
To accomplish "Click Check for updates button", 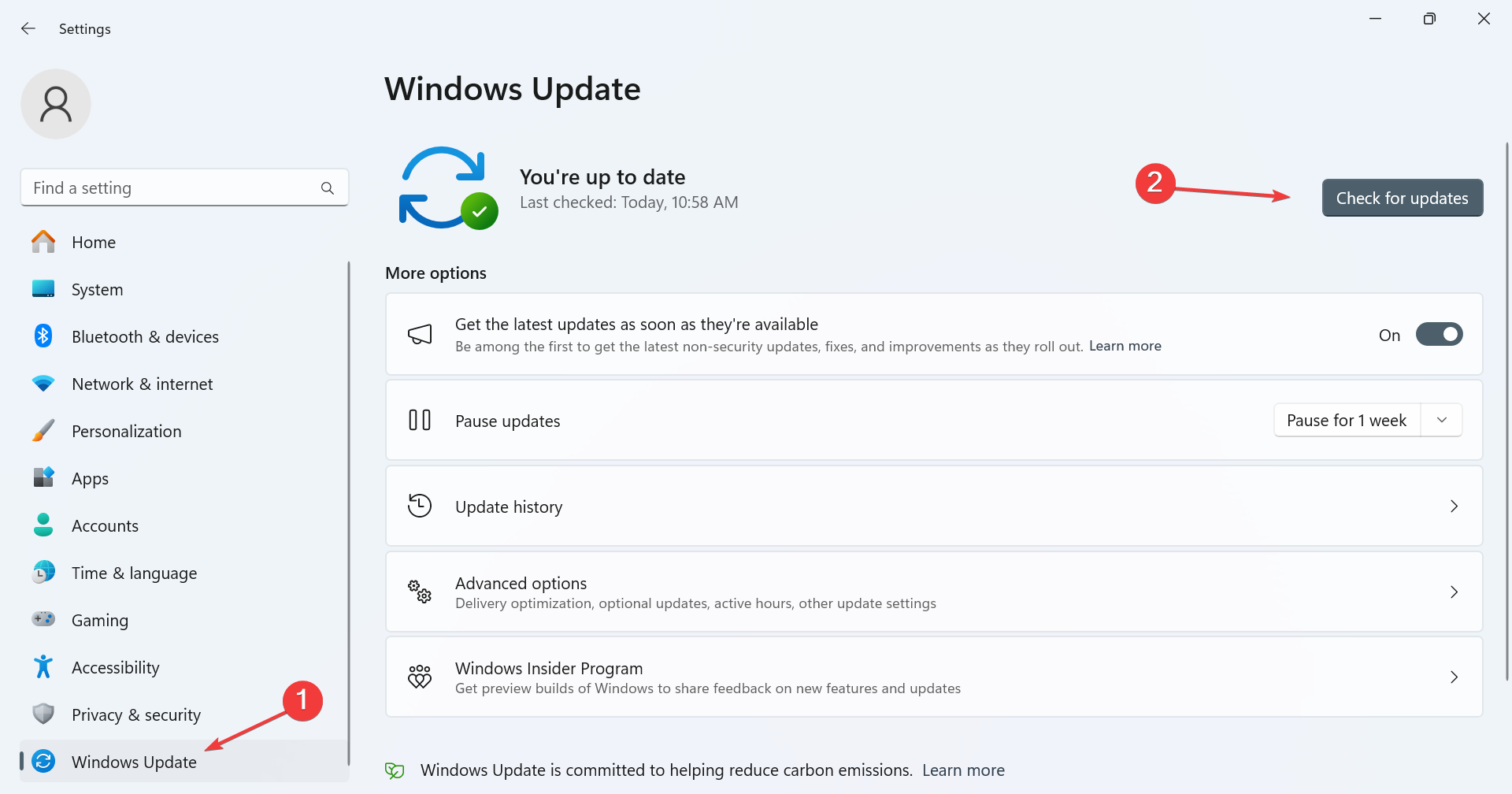I will click(1402, 198).
